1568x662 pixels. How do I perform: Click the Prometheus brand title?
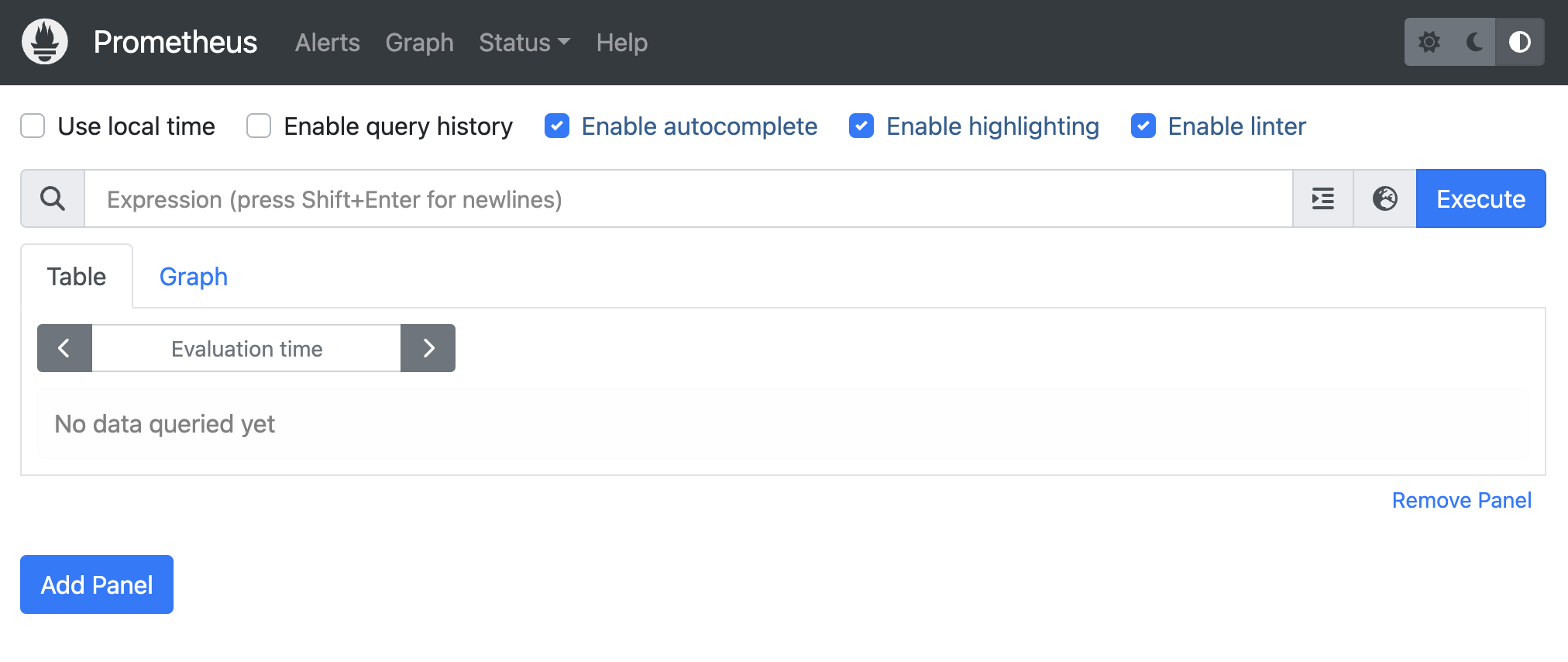point(175,43)
